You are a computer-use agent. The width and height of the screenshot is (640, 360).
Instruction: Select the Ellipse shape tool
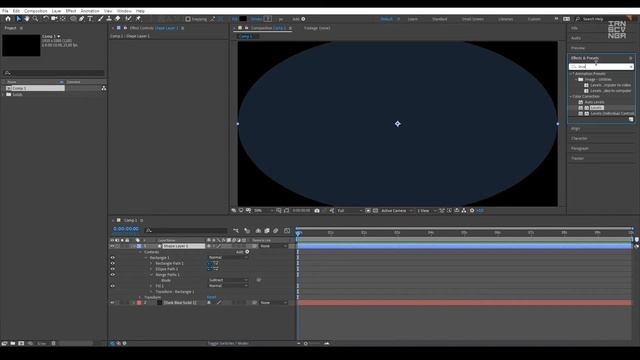(73, 19)
